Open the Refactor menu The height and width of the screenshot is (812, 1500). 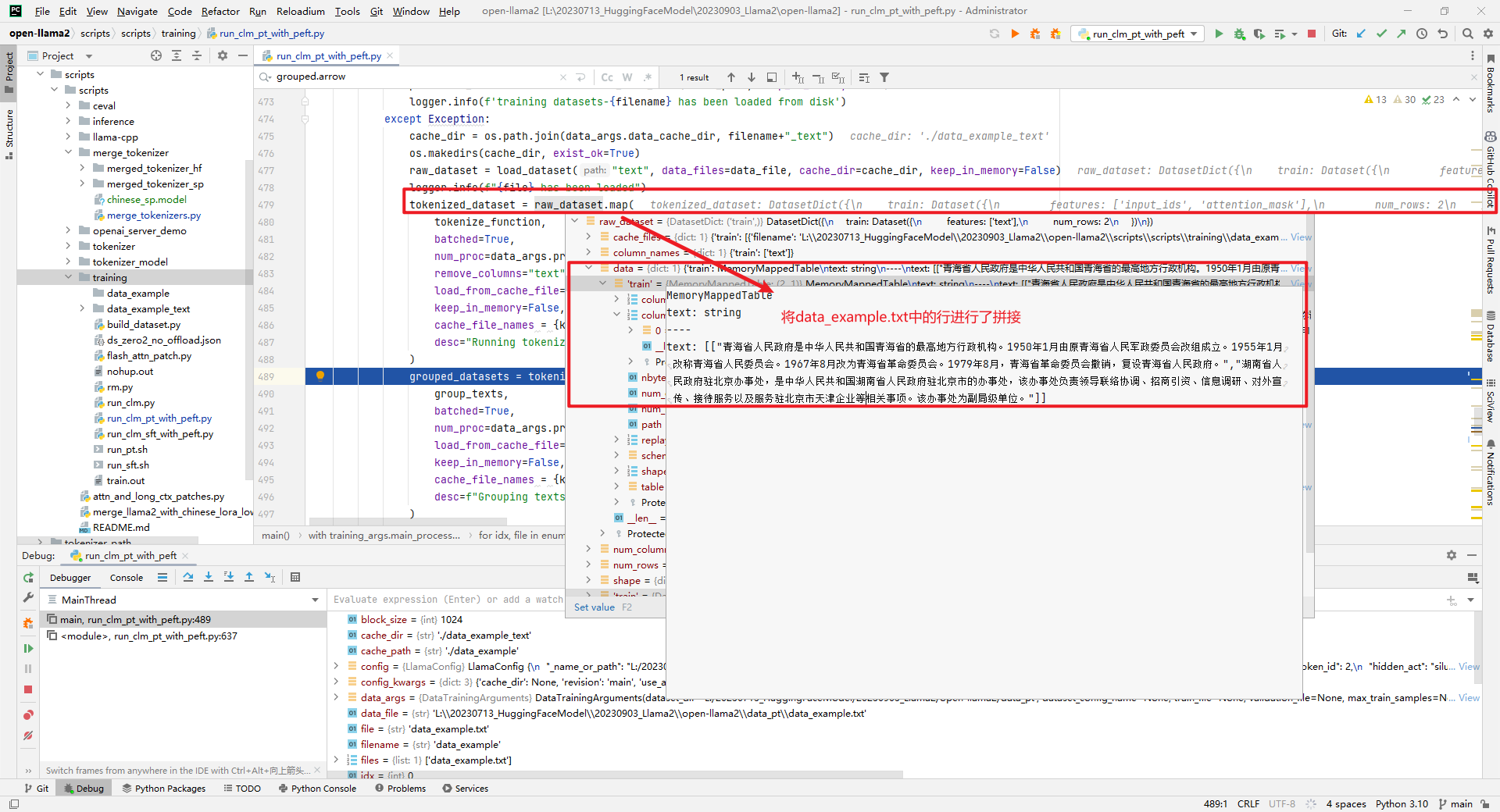coord(220,11)
